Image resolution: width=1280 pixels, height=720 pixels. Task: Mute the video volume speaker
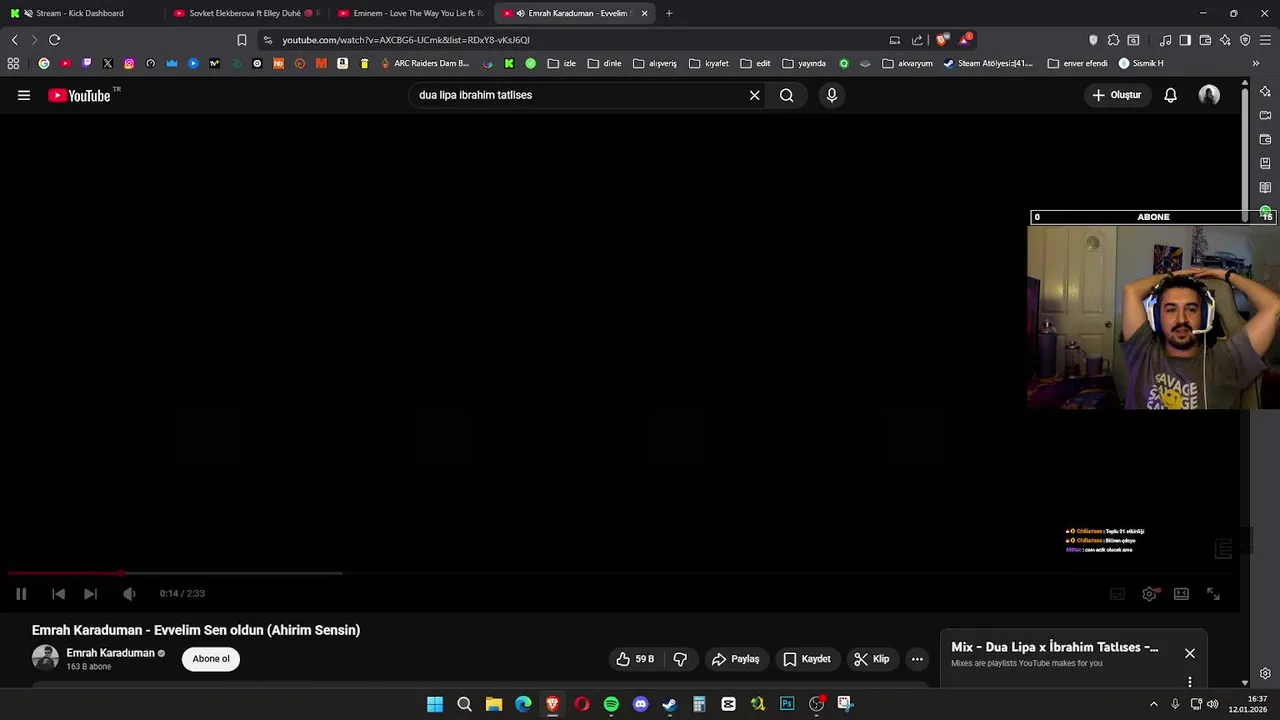point(129,593)
